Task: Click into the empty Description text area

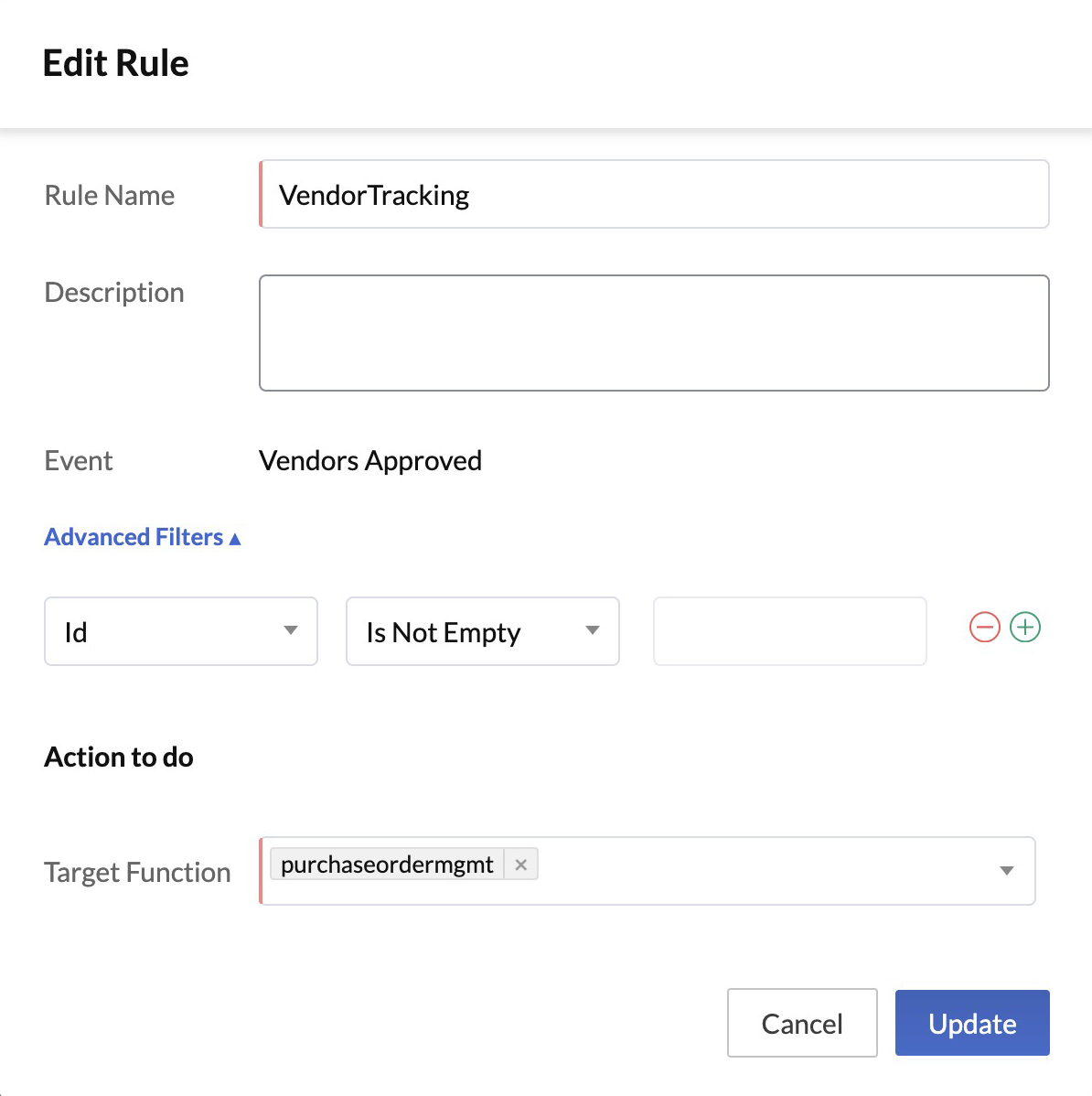Action: [655, 333]
